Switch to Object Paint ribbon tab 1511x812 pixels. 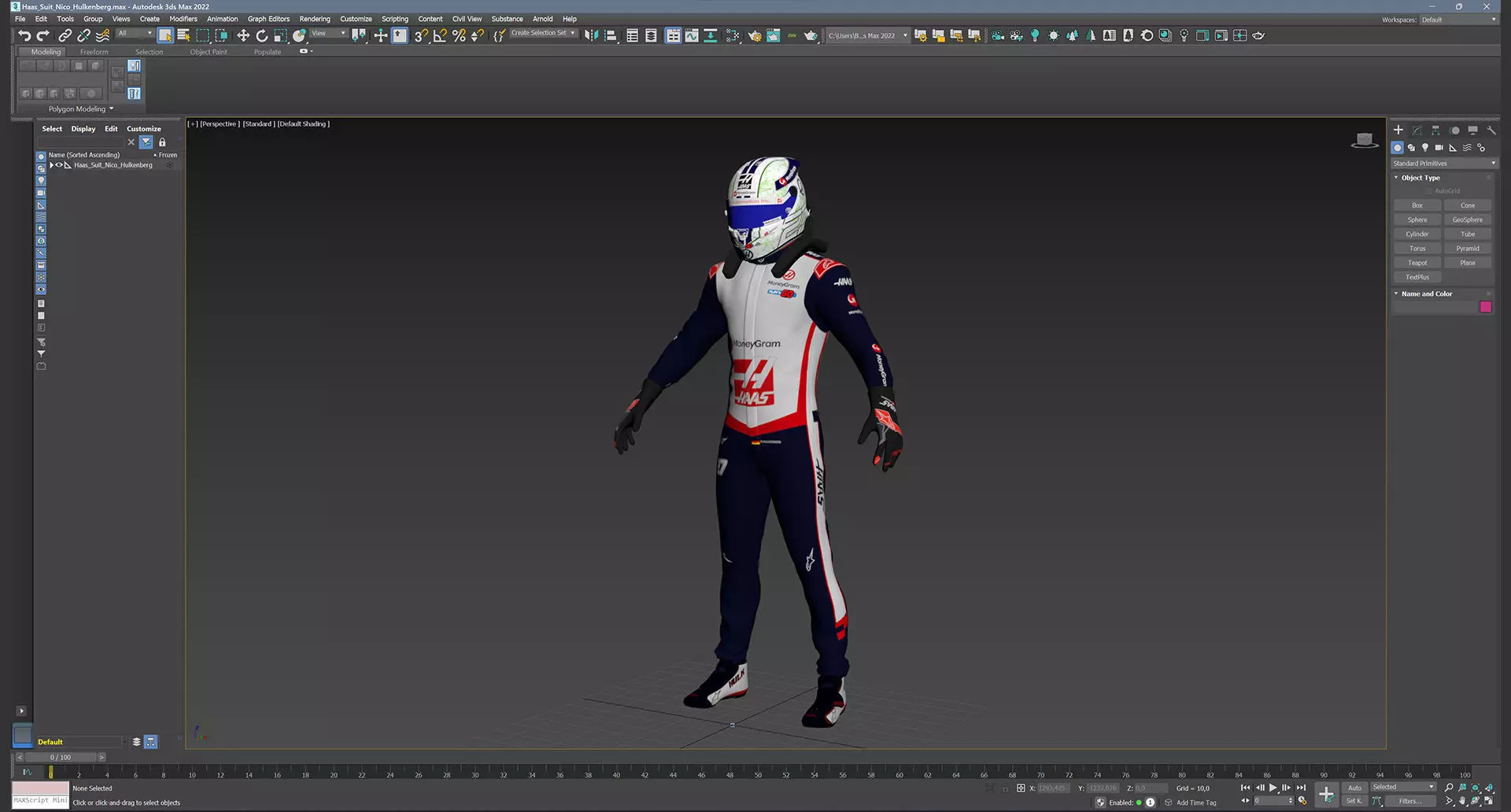209,52
